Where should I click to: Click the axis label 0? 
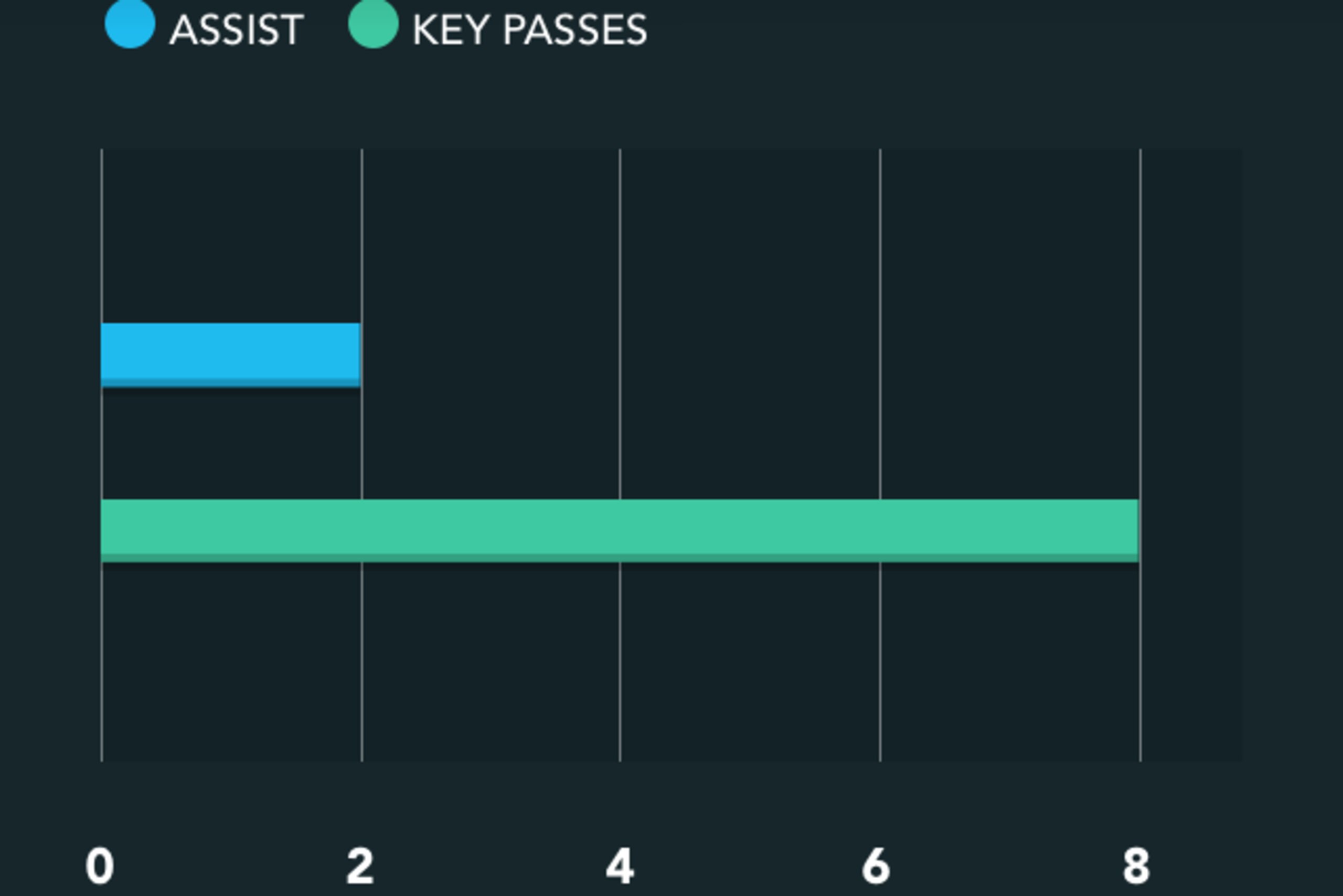(x=100, y=866)
